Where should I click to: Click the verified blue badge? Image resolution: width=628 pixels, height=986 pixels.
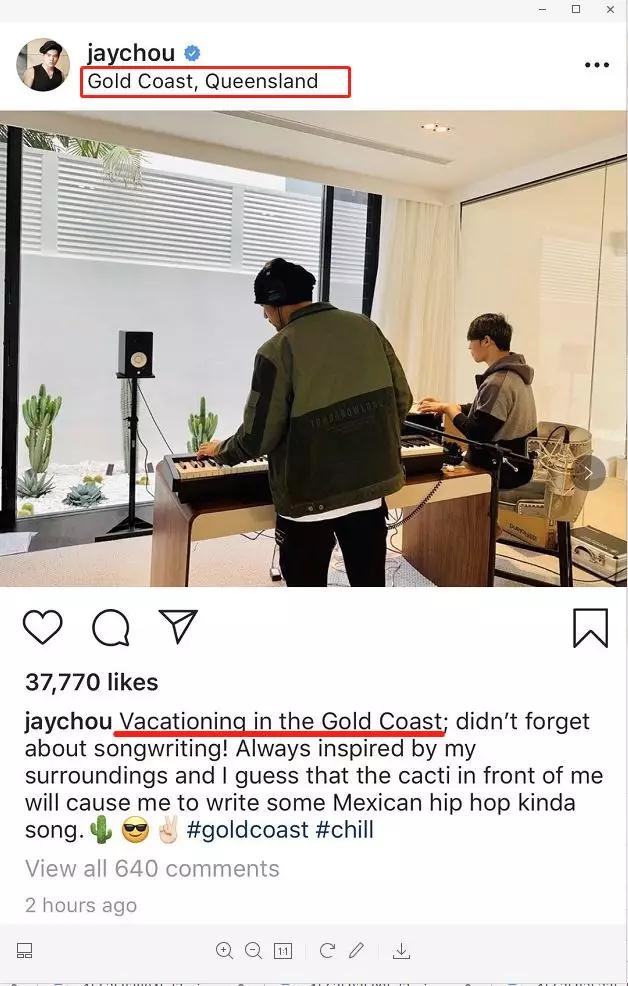pos(192,53)
